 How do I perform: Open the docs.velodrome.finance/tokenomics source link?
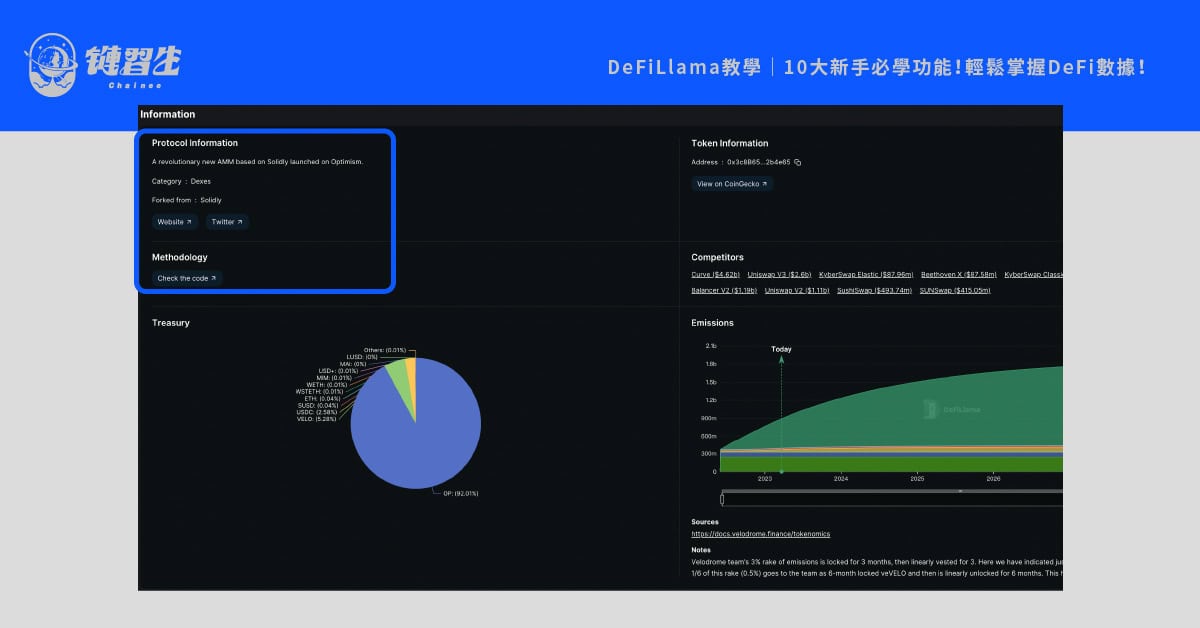tap(760, 534)
